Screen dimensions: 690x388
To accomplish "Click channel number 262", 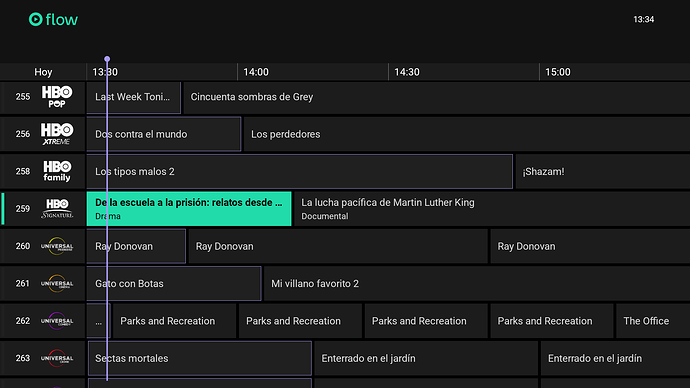I will pos(23,321).
